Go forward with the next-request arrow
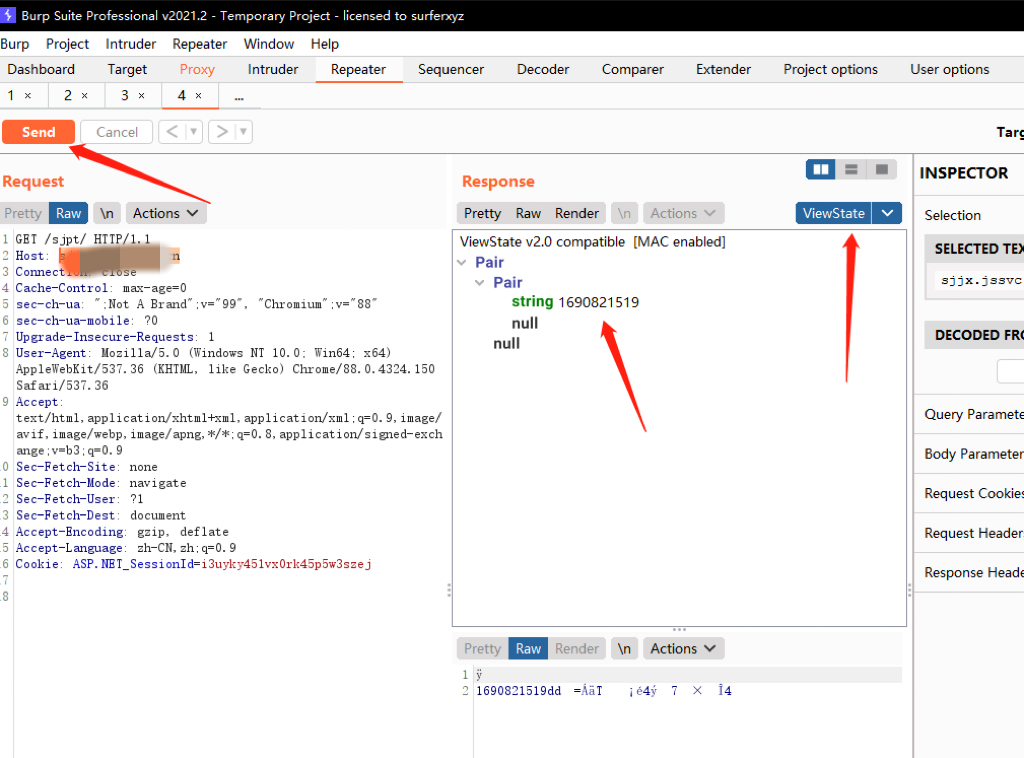This screenshot has width=1024, height=758. pos(222,132)
